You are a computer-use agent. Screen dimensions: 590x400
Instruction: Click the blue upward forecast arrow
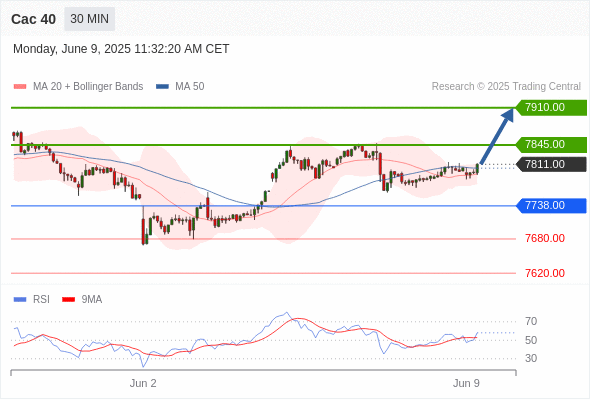point(497,135)
